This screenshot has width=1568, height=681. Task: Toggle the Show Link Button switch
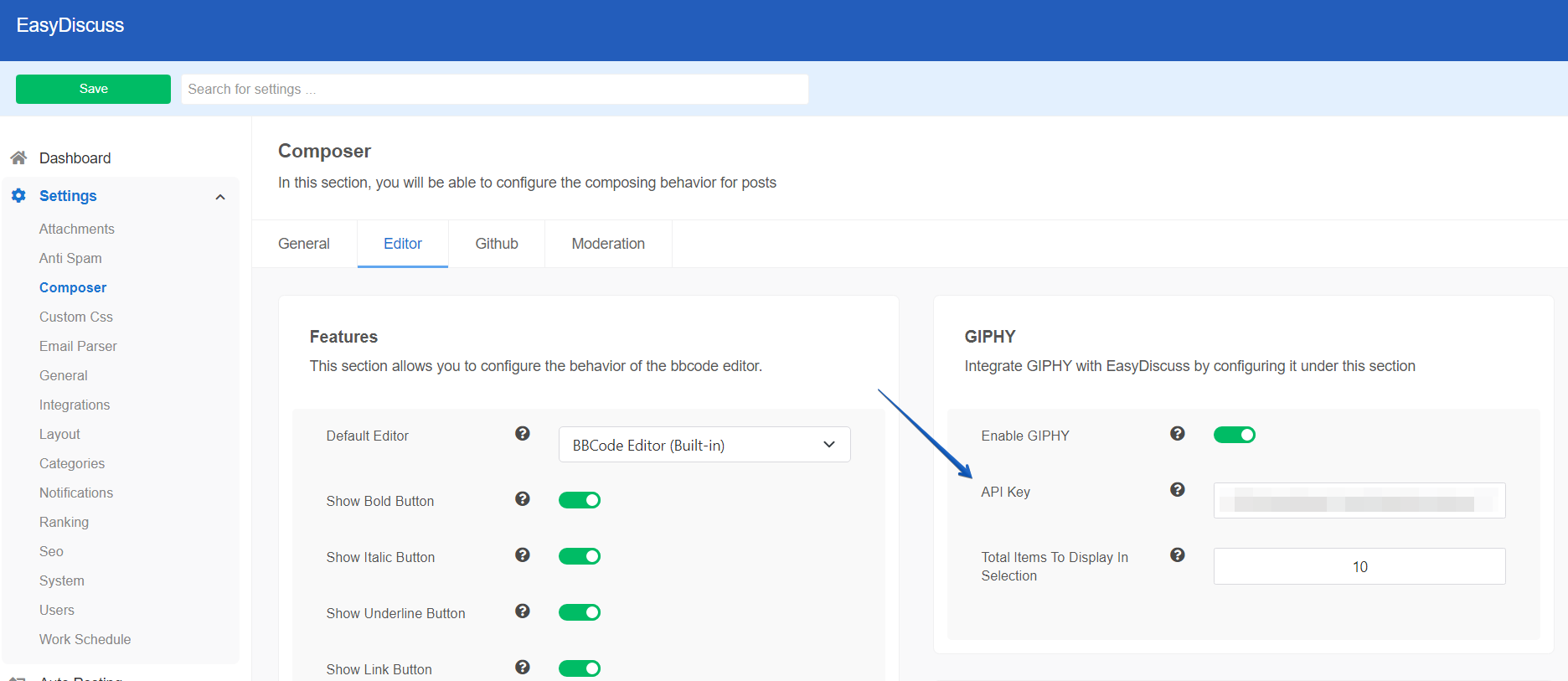pos(580,668)
